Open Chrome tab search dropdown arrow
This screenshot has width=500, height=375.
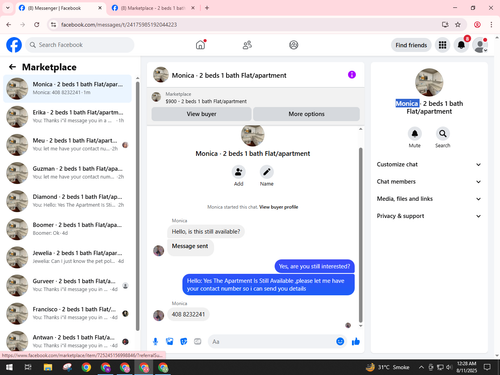[8, 8]
